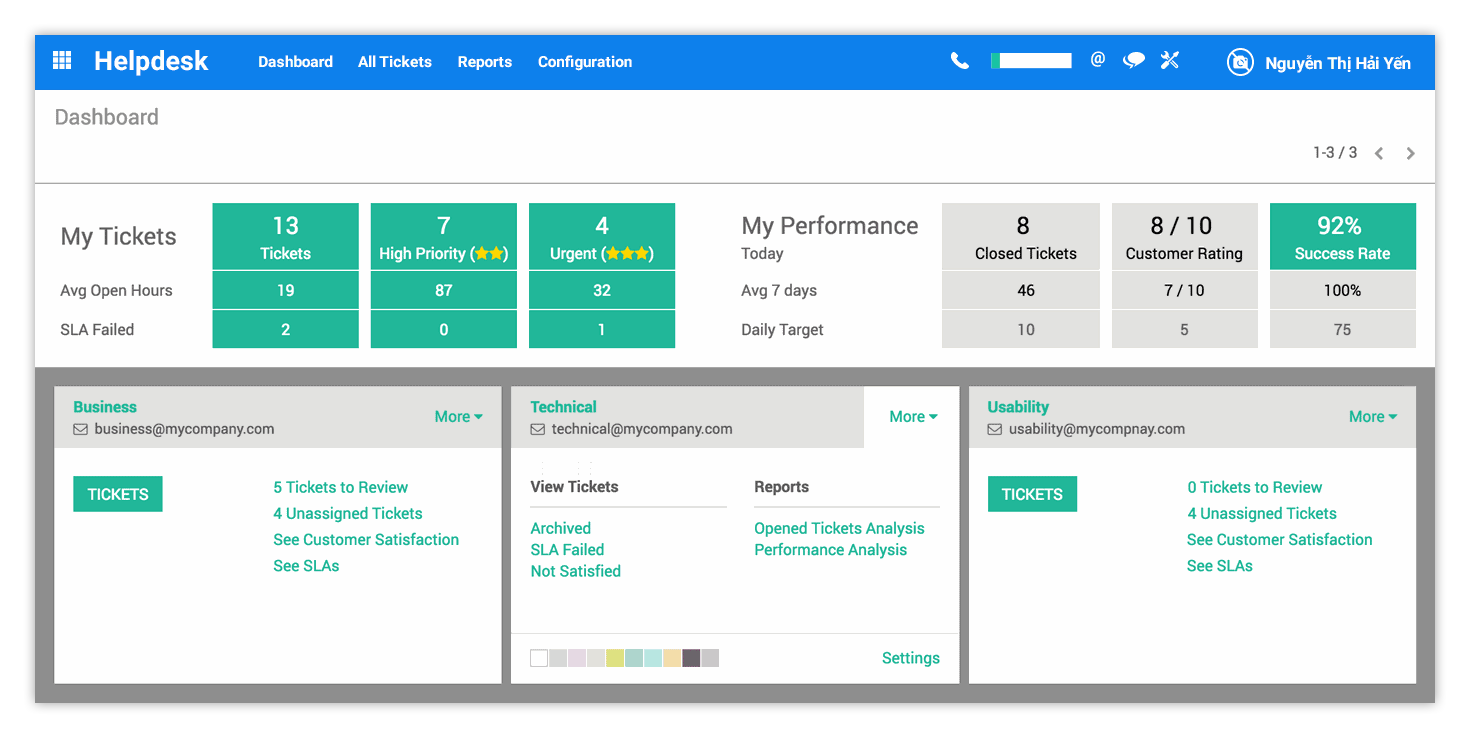
Task: Pick the dark purple color swatch
Action: coord(691,658)
